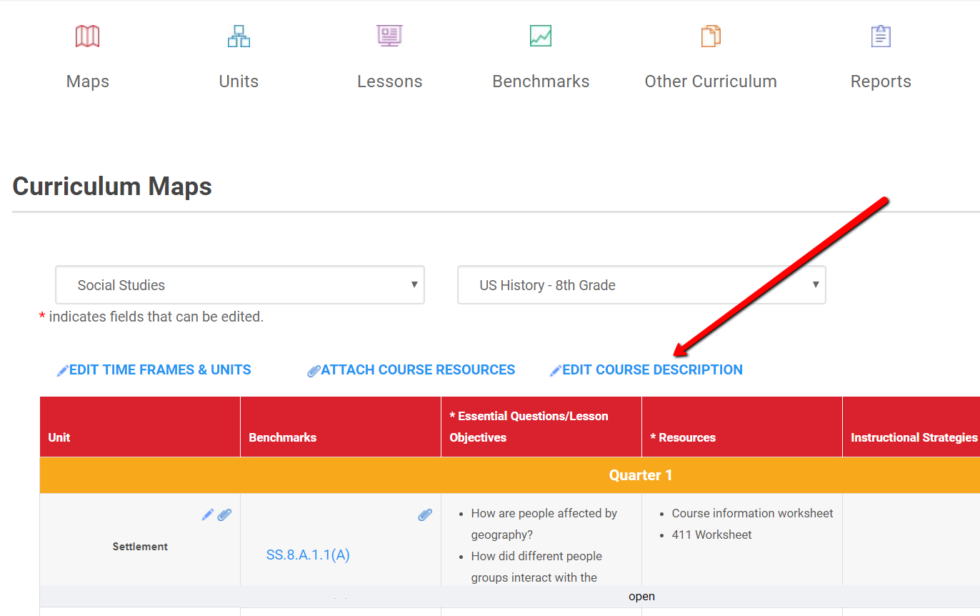Click the pencil icon on Edit Course Description

coord(556,369)
